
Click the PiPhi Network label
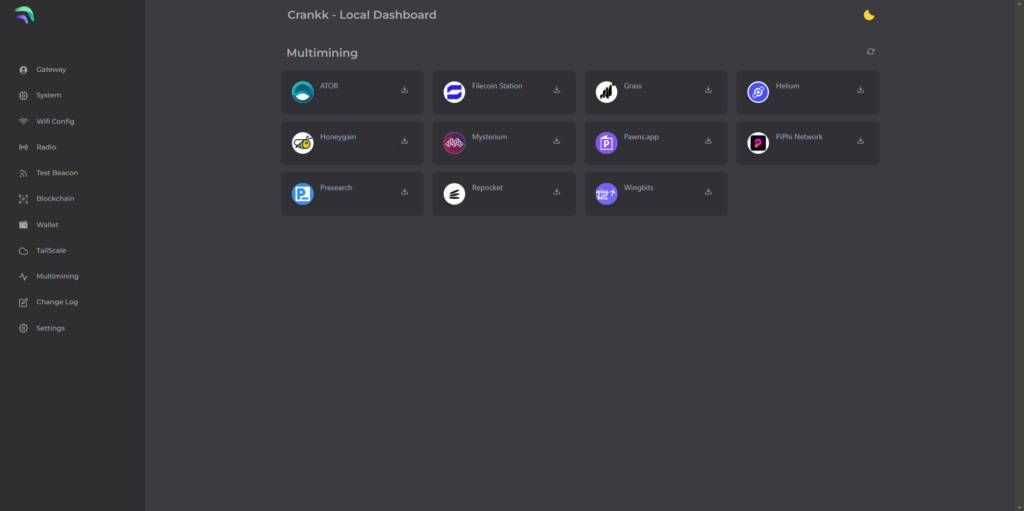tap(799, 137)
